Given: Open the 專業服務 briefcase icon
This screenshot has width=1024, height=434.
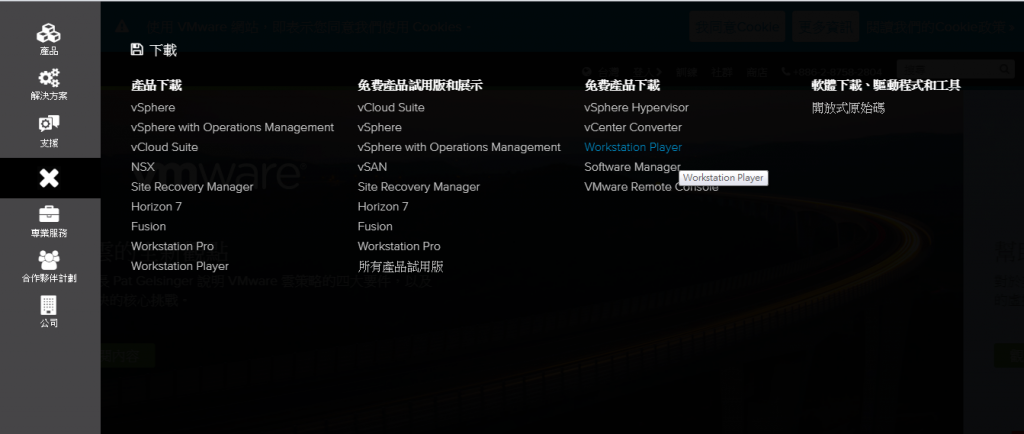Looking at the screenshot, I should pos(49,214).
